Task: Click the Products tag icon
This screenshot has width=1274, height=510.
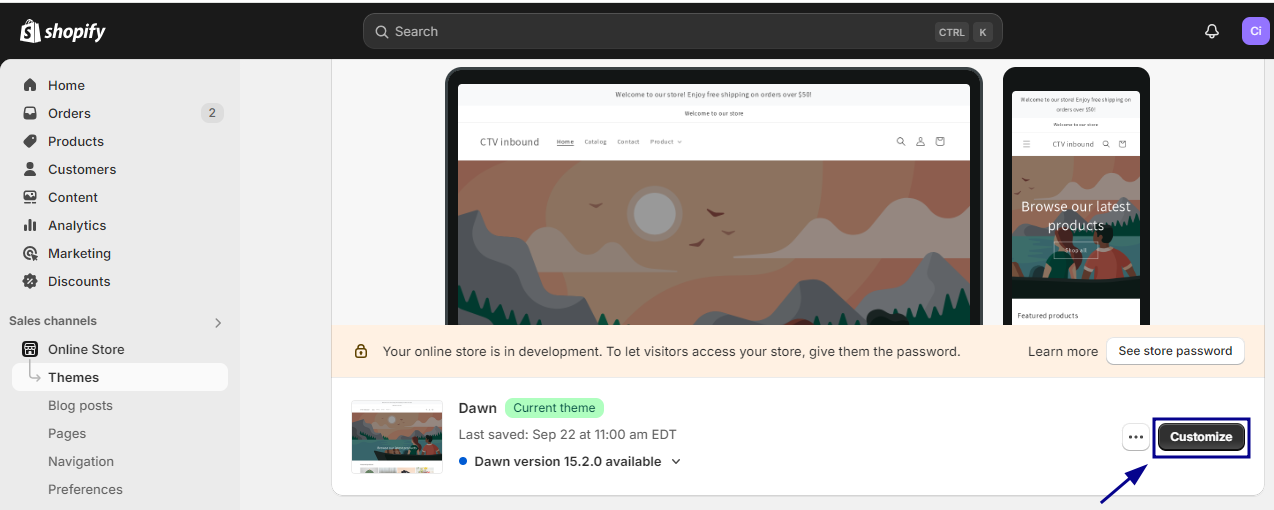Action: pos(30,141)
